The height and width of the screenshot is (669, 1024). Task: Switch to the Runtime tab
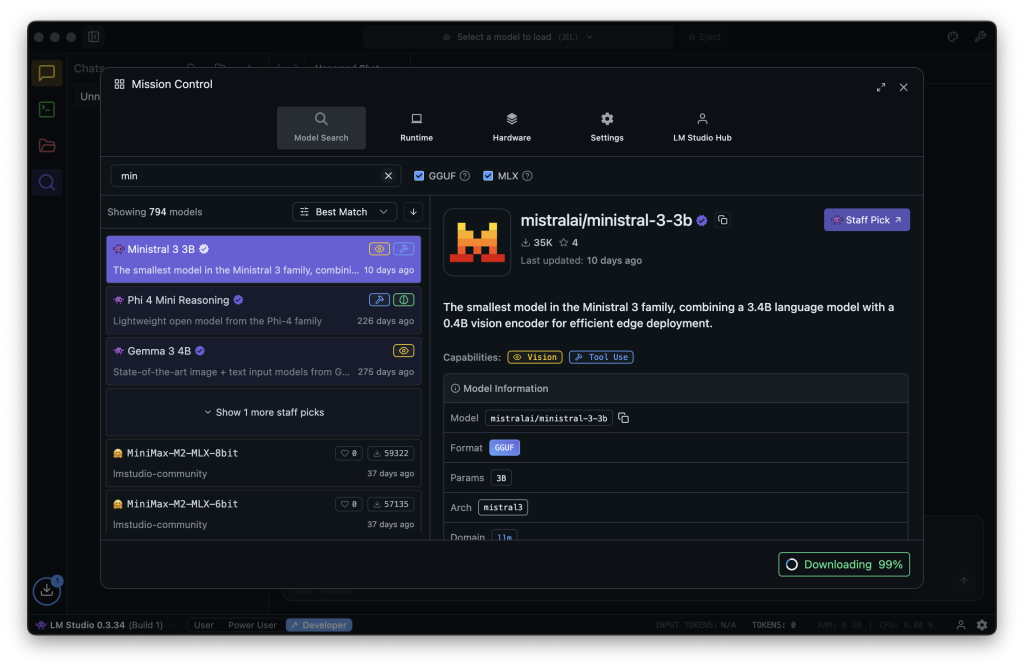tap(416, 127)
